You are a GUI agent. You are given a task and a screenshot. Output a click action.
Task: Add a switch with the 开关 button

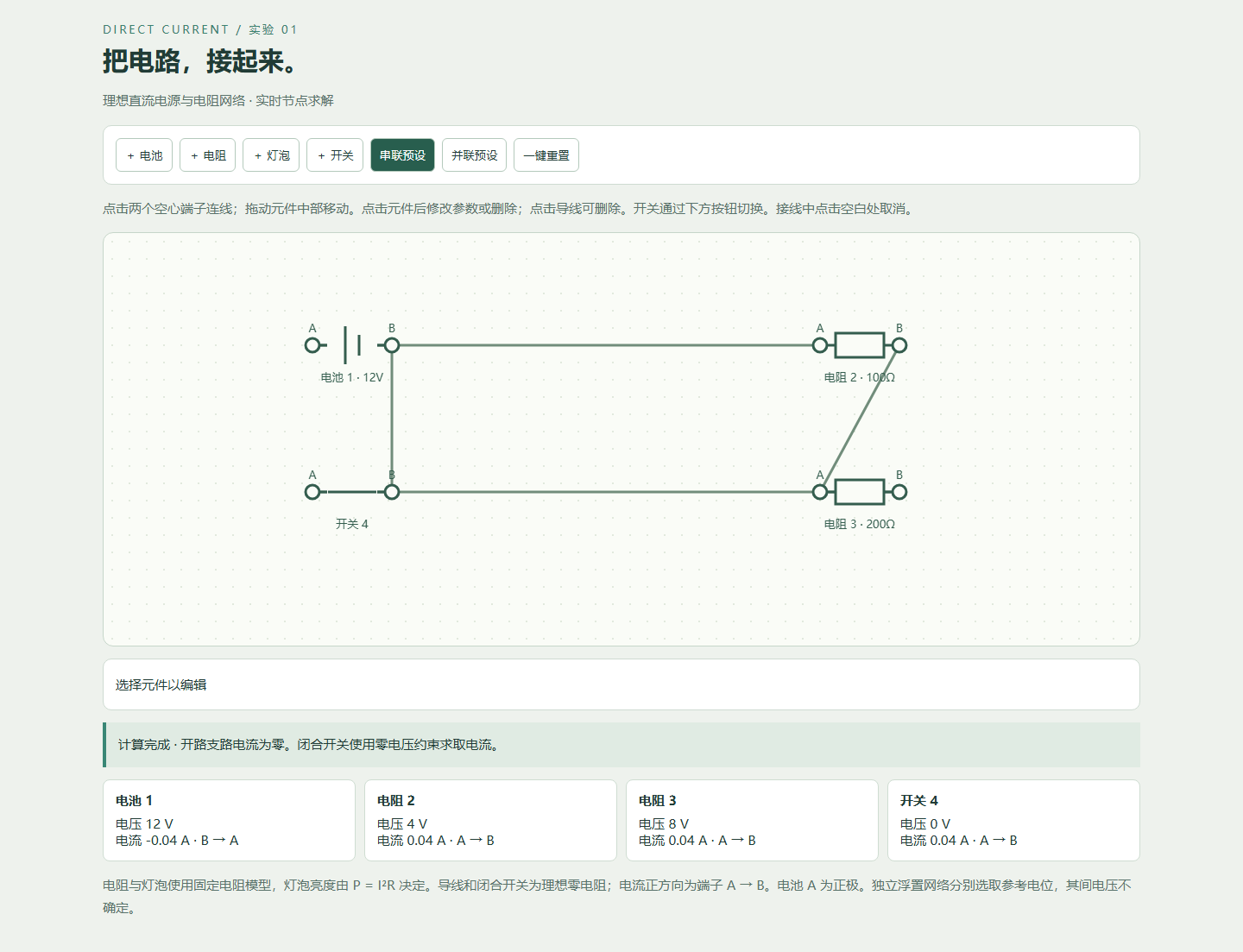[x=335, y=155]
